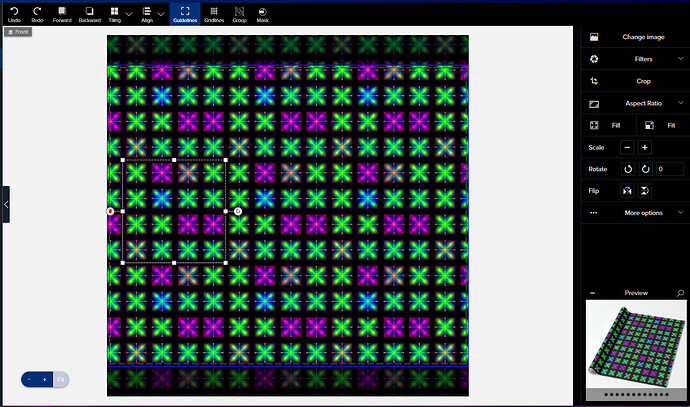Expand the collapsed left side panel

coord(6,204)
